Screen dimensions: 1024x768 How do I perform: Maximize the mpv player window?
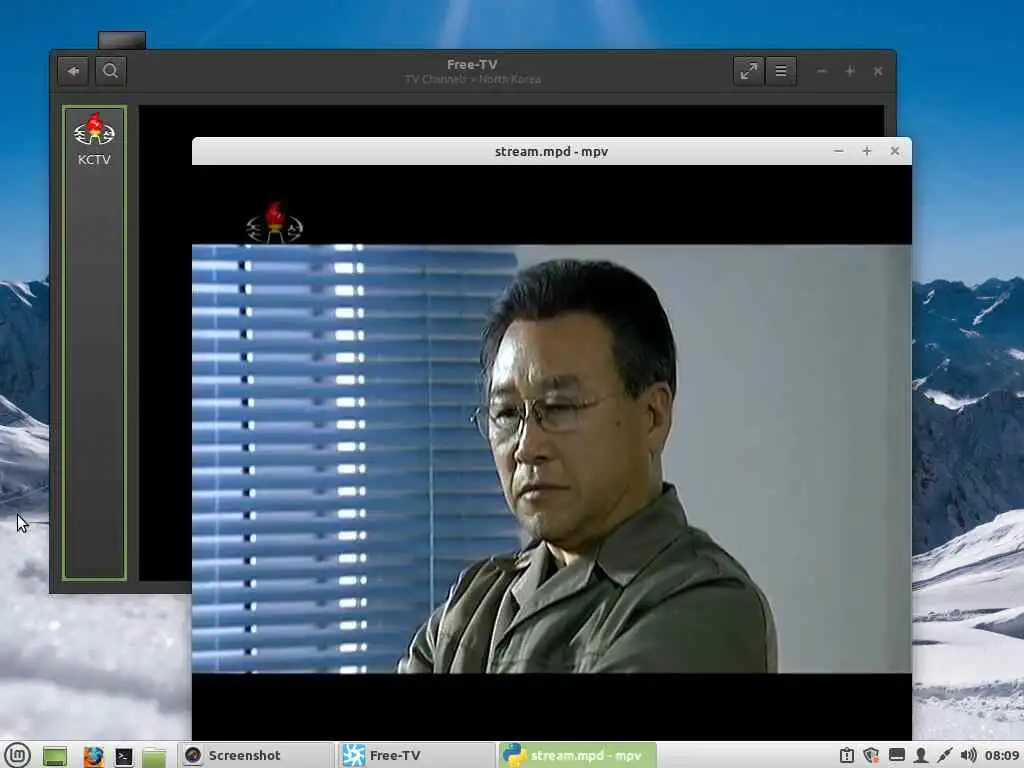pos(867,151)
